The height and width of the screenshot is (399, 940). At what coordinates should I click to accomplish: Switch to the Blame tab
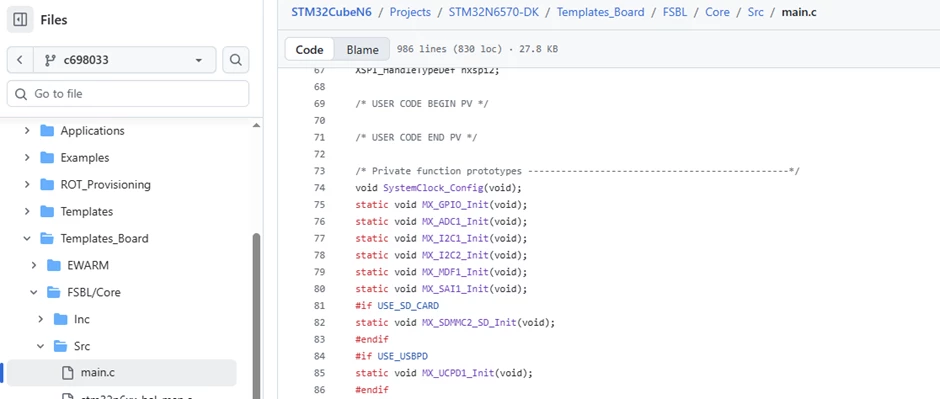(x=362, y=49)
